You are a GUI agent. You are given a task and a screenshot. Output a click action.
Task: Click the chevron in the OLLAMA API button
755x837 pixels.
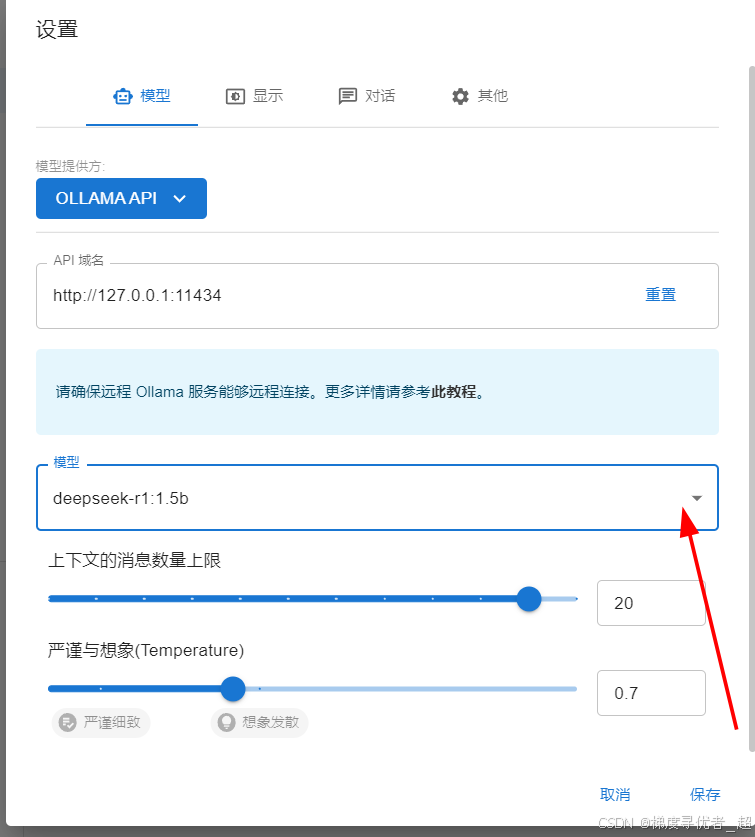coord(180,199)
